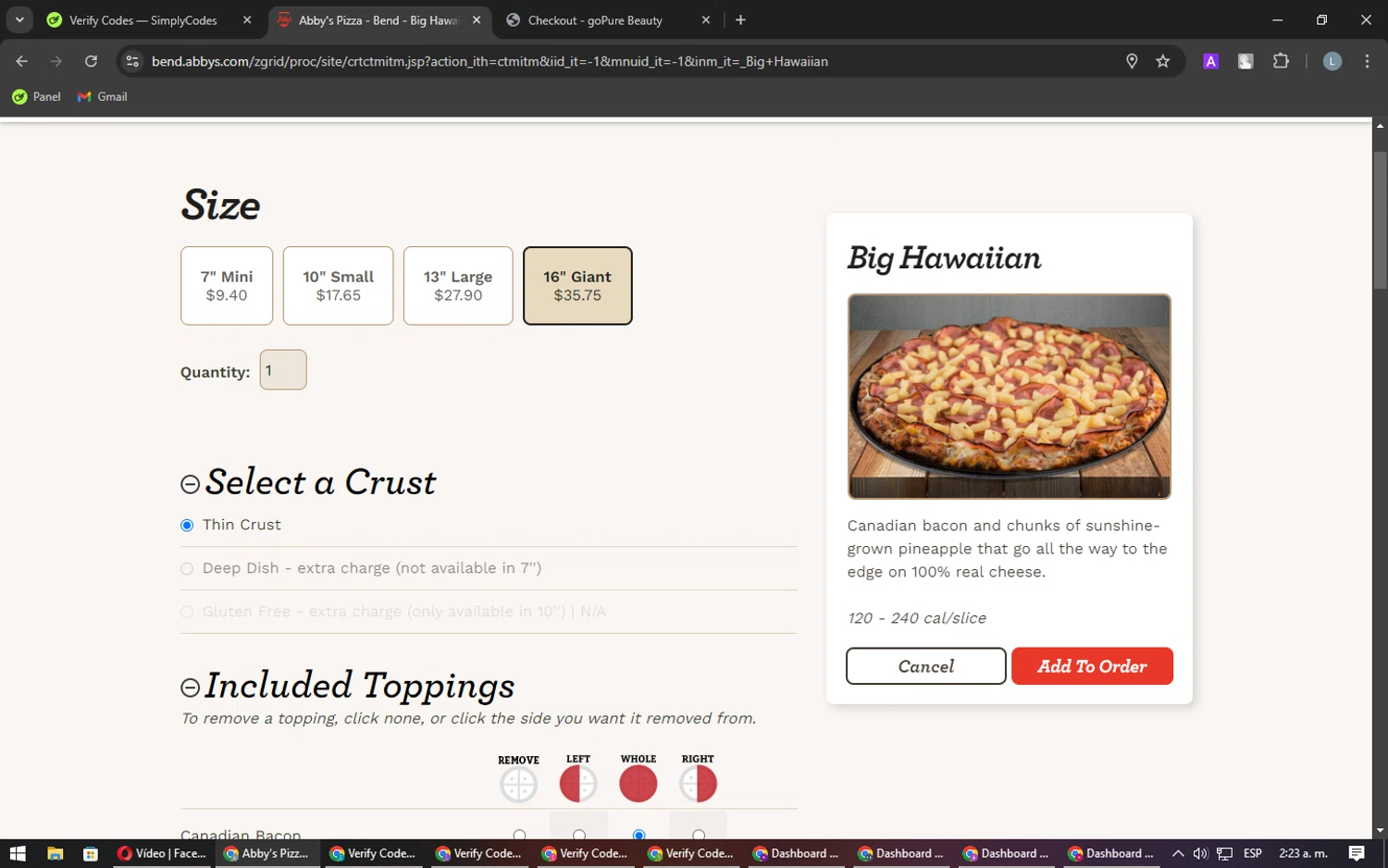Click the address bar URL
The height and width of the screenshot is (868, 1388).
(490, 61)
